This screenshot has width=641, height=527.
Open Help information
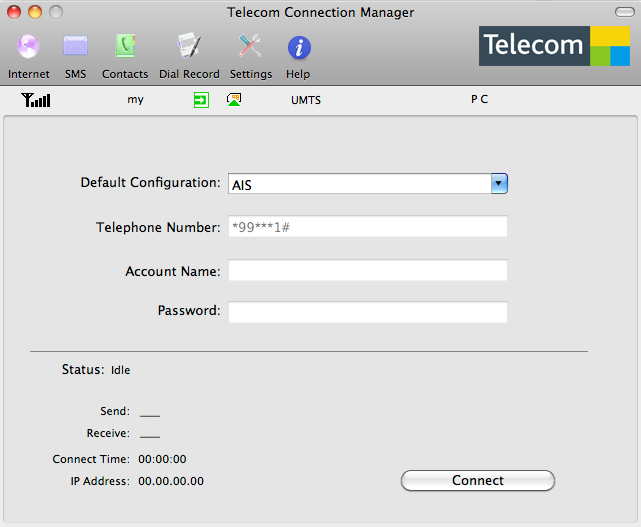[298, 56]
